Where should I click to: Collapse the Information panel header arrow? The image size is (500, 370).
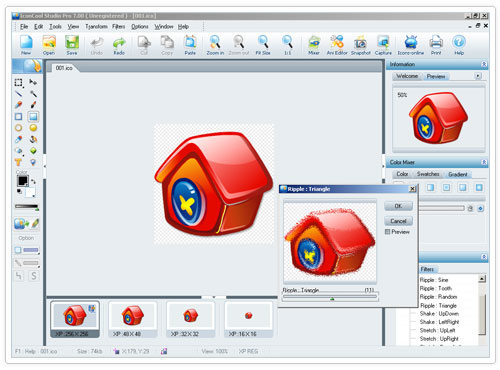tap(484, 64)
